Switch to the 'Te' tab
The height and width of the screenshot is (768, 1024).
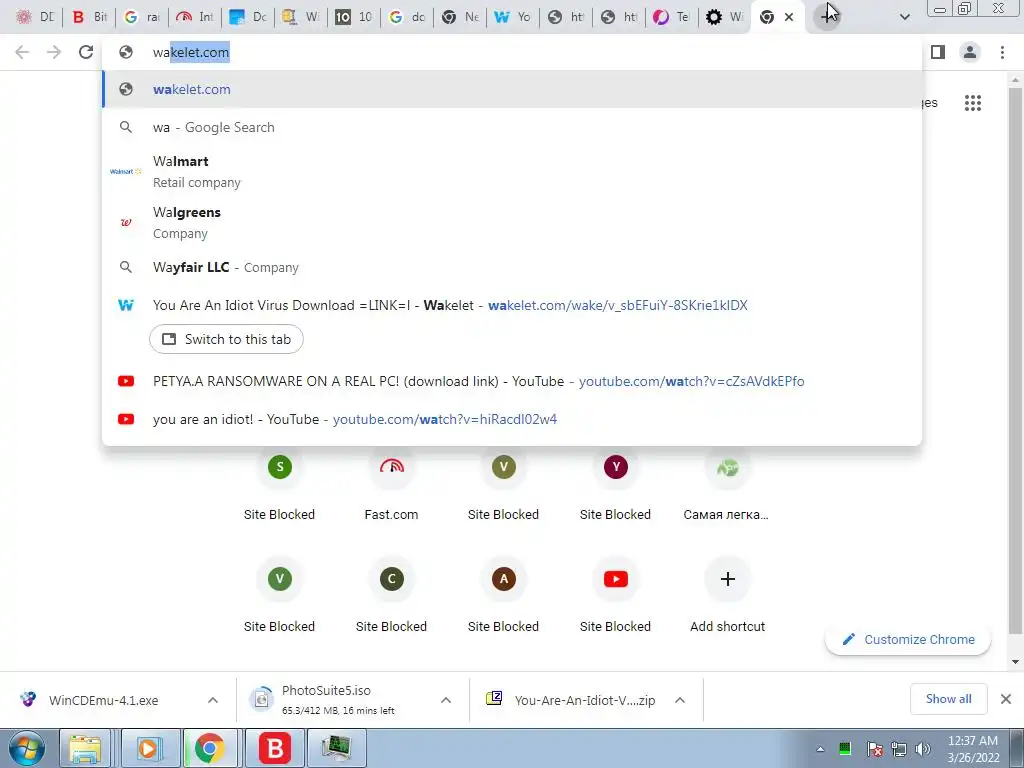click(671, 17)
